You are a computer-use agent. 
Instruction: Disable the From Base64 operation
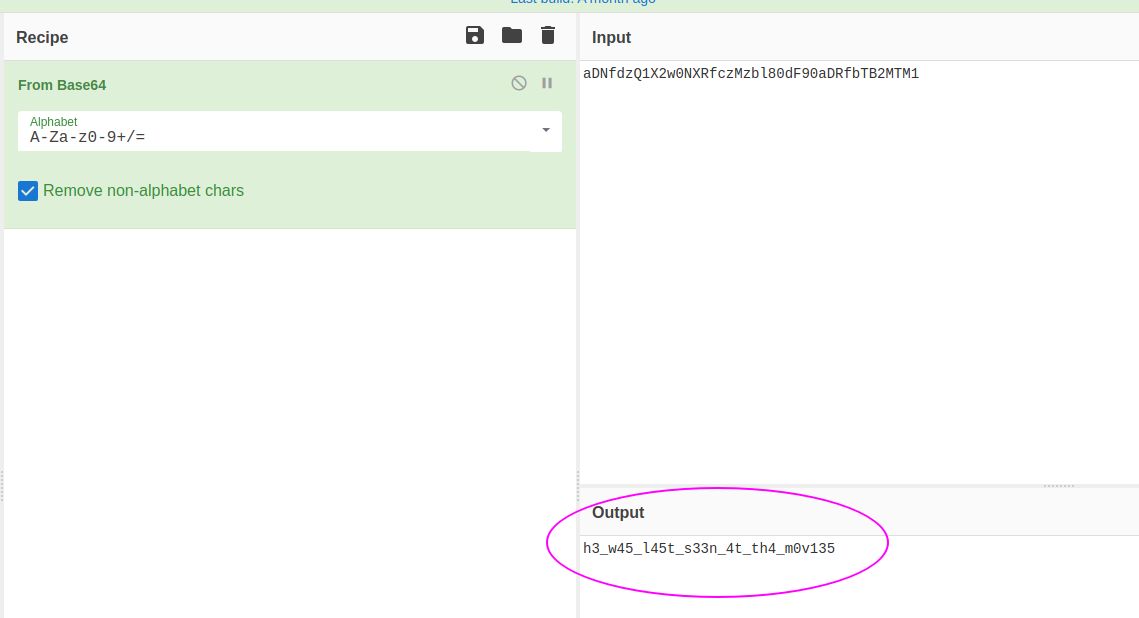coord(519,84)
